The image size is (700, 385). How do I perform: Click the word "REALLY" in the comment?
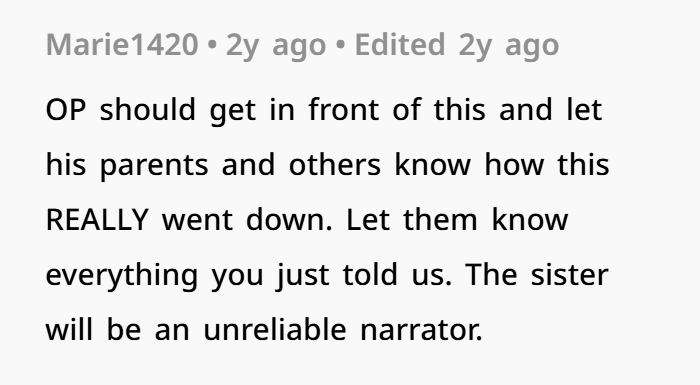pyautogui.click(x=97, y=220)
